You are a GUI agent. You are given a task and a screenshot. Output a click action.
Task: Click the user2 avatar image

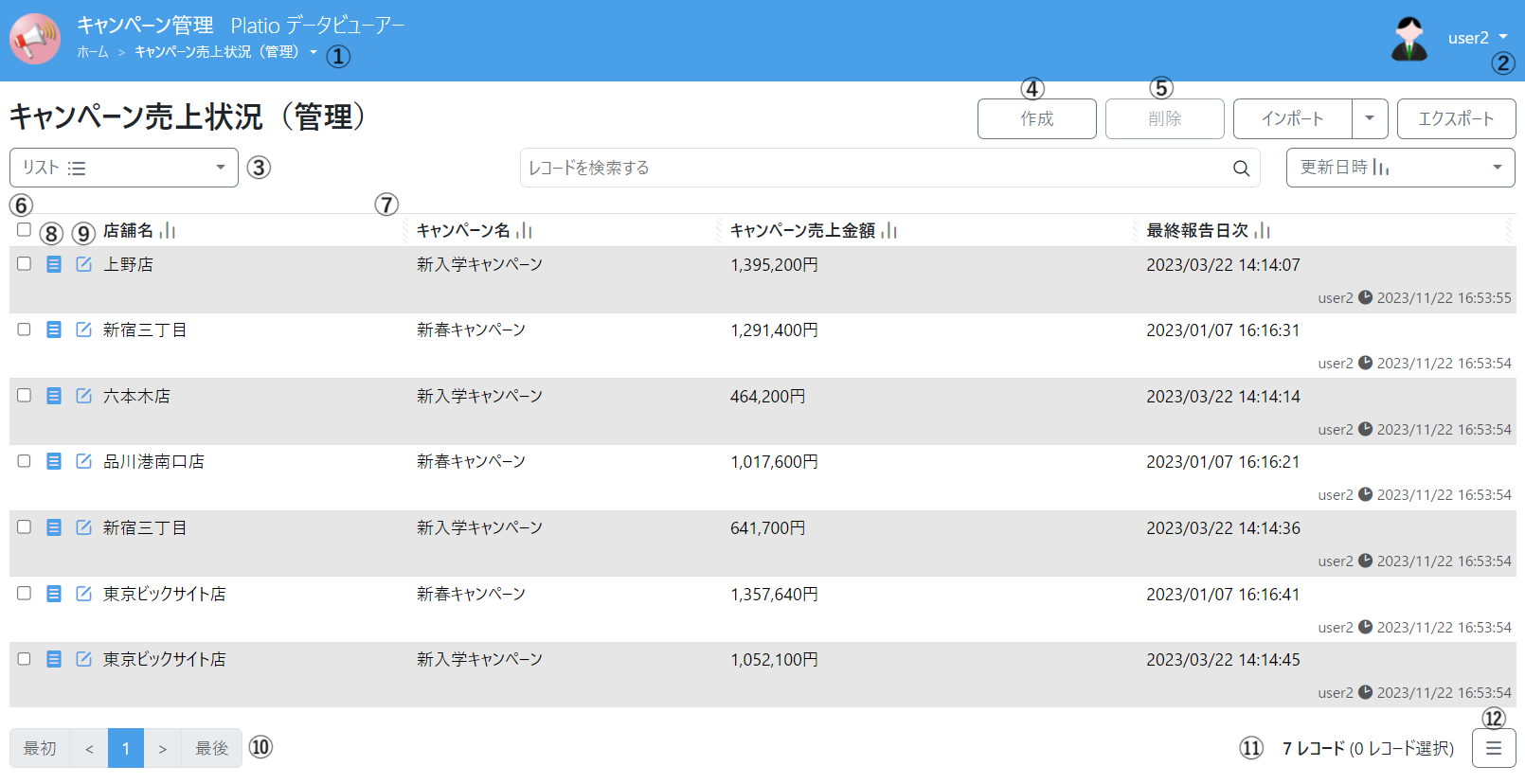pyautogui.click(x=1409, y=39)
